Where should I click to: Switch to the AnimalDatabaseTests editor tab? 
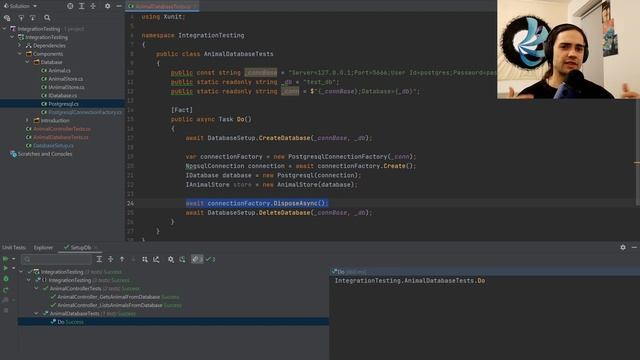point(162,6)
